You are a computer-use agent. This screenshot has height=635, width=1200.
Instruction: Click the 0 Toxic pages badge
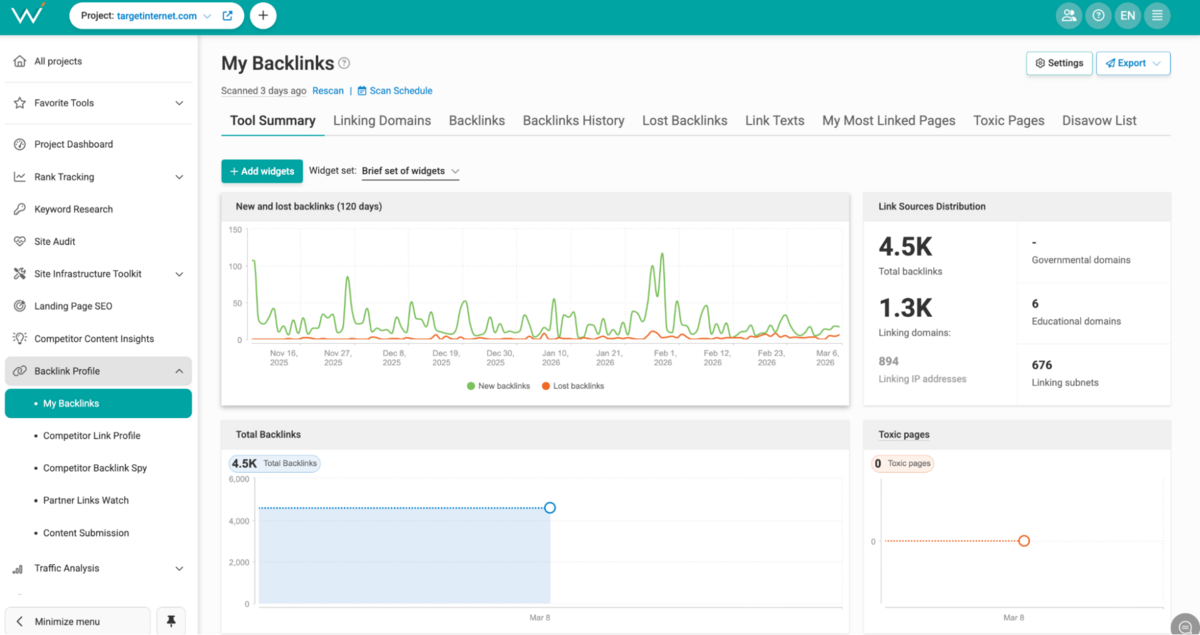pos(903,463)
